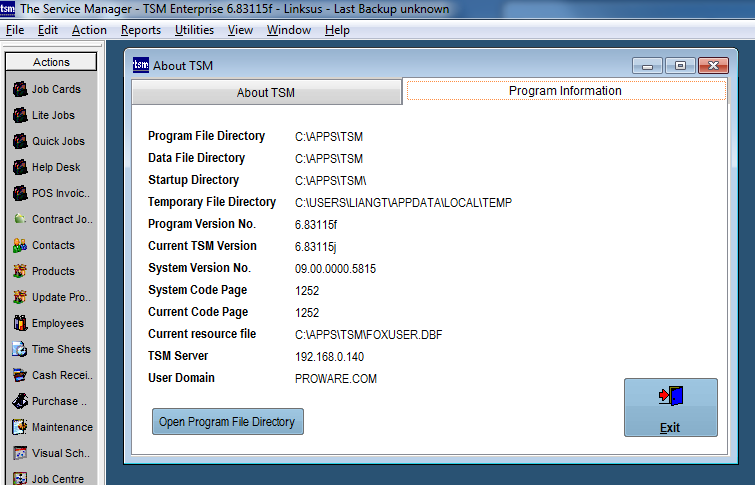Close the About TSM dialog window
This screenshot has width=755, height=485.
click(x=712, y=66)
